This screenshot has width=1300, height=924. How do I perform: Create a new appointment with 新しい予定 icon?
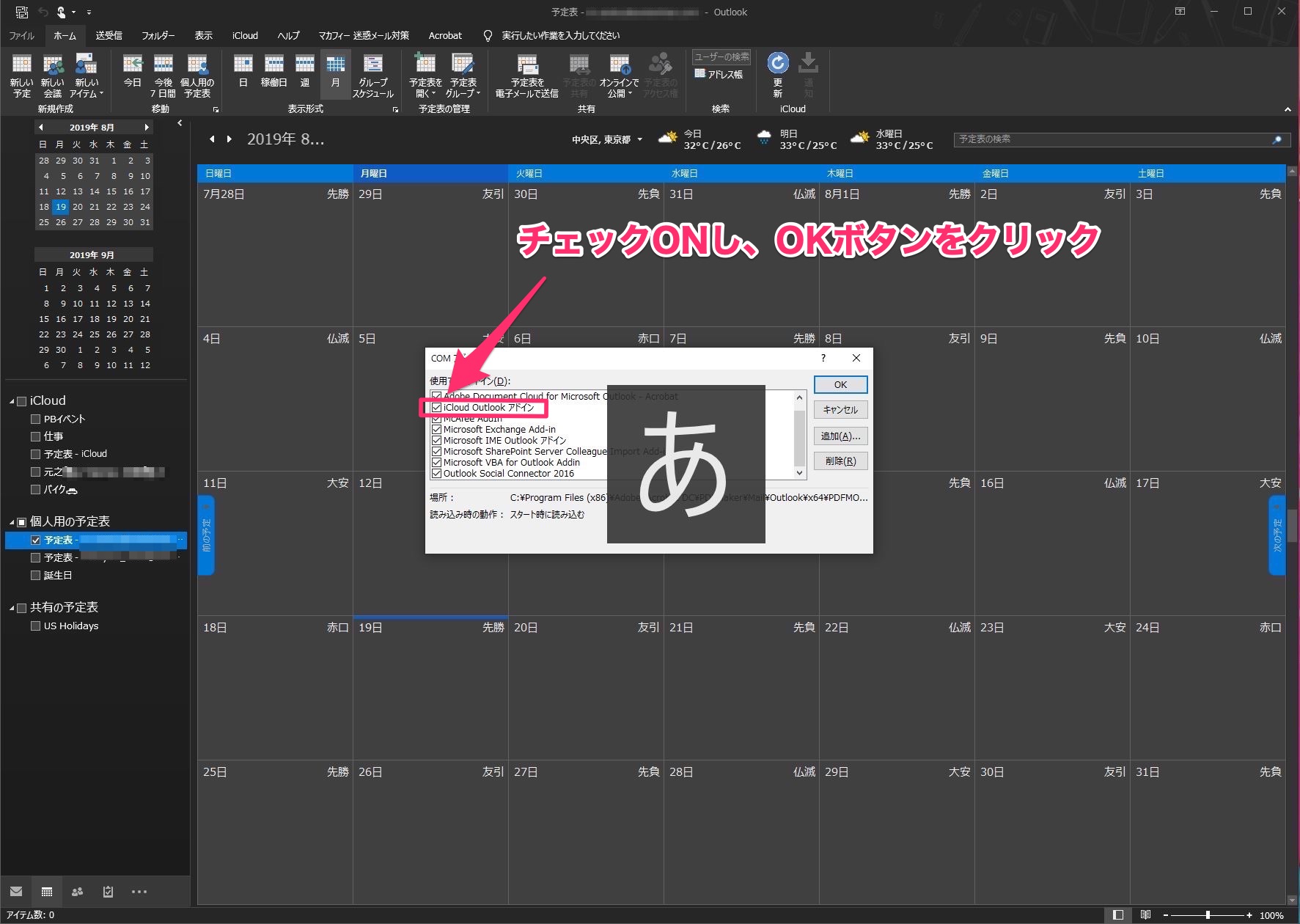(22, 76)
